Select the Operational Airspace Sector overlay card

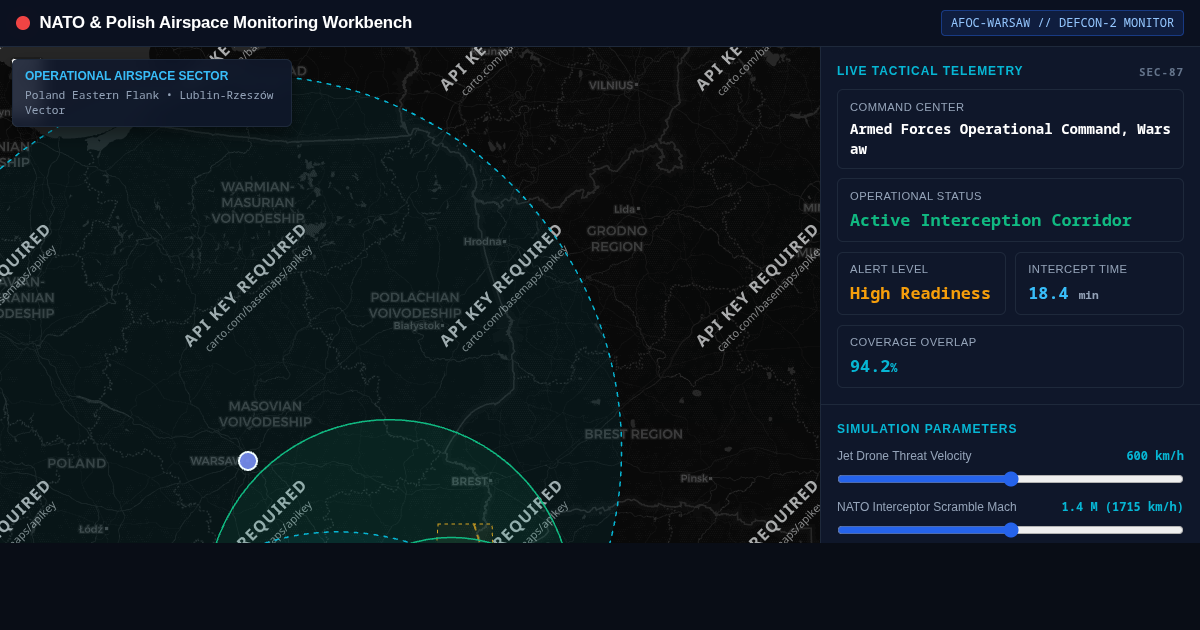pyautogui.click(x=152, y=93)
